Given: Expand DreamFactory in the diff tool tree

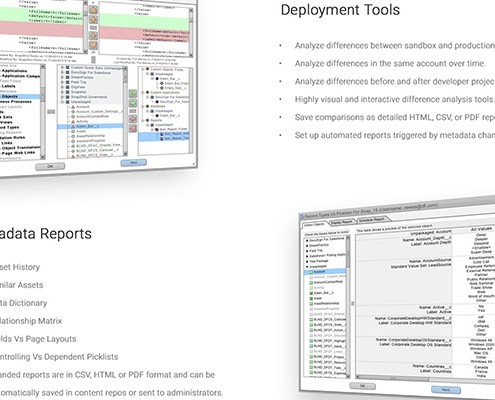Looking at the screenshot, I should coord(62,77).
